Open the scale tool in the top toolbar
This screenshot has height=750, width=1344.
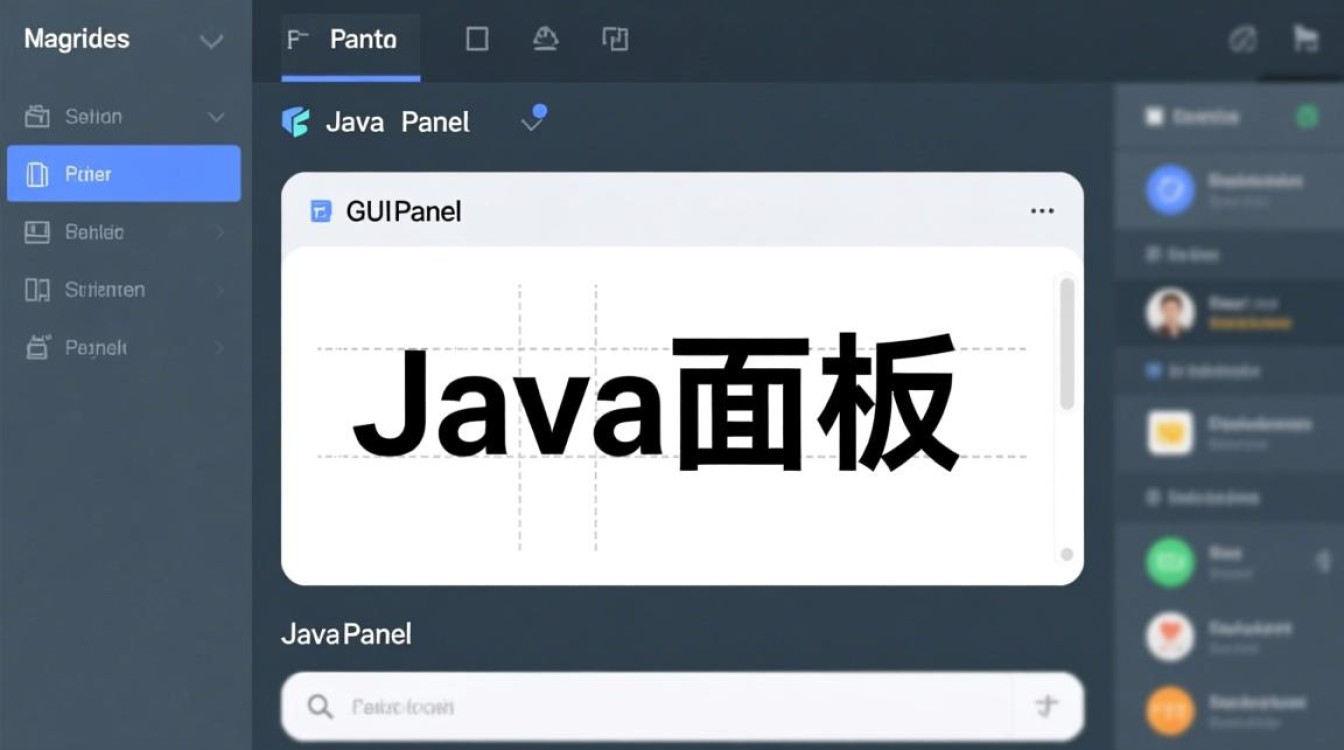pyautogui.click(x=546, y=38)
